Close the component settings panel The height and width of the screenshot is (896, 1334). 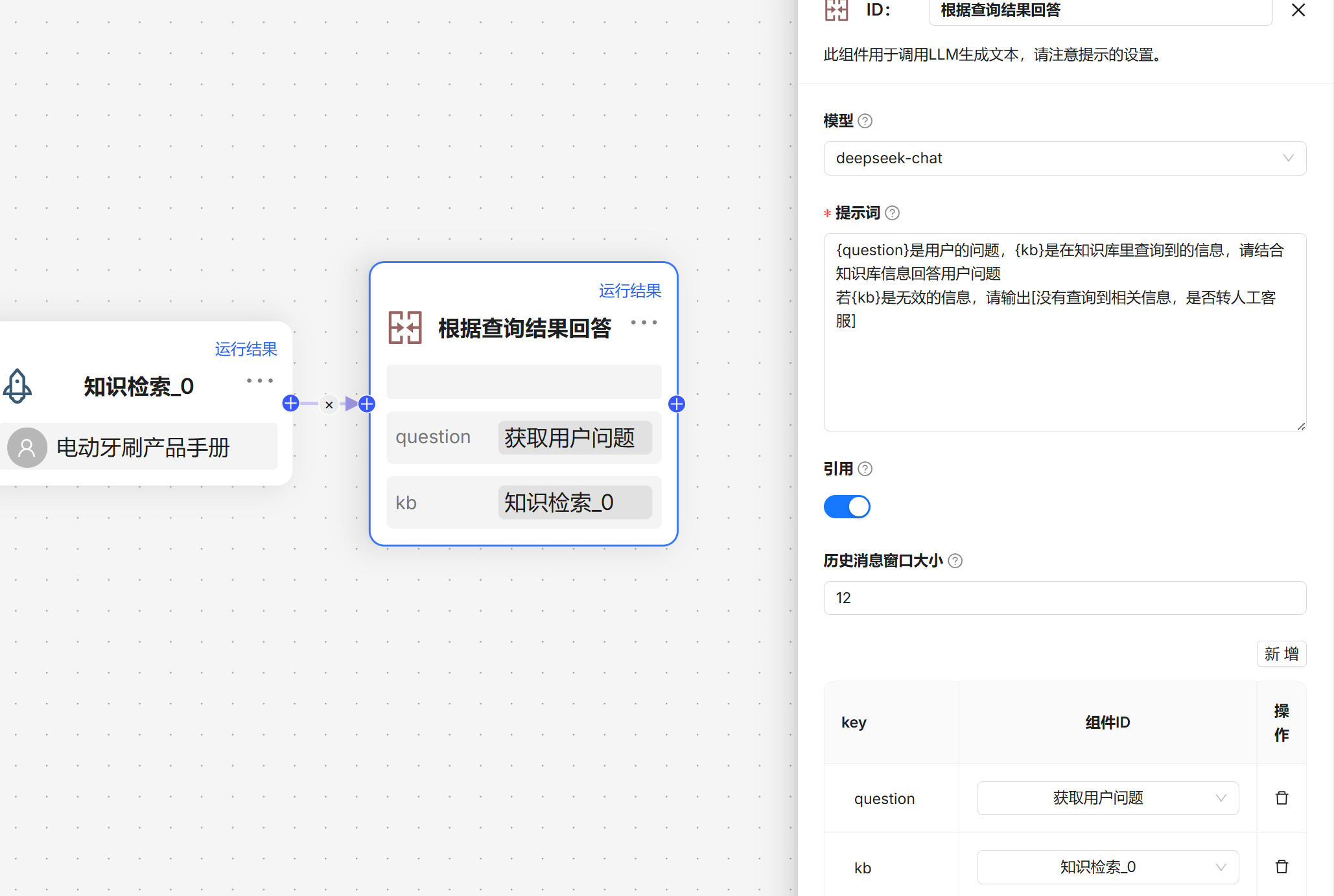(1298, 10)
